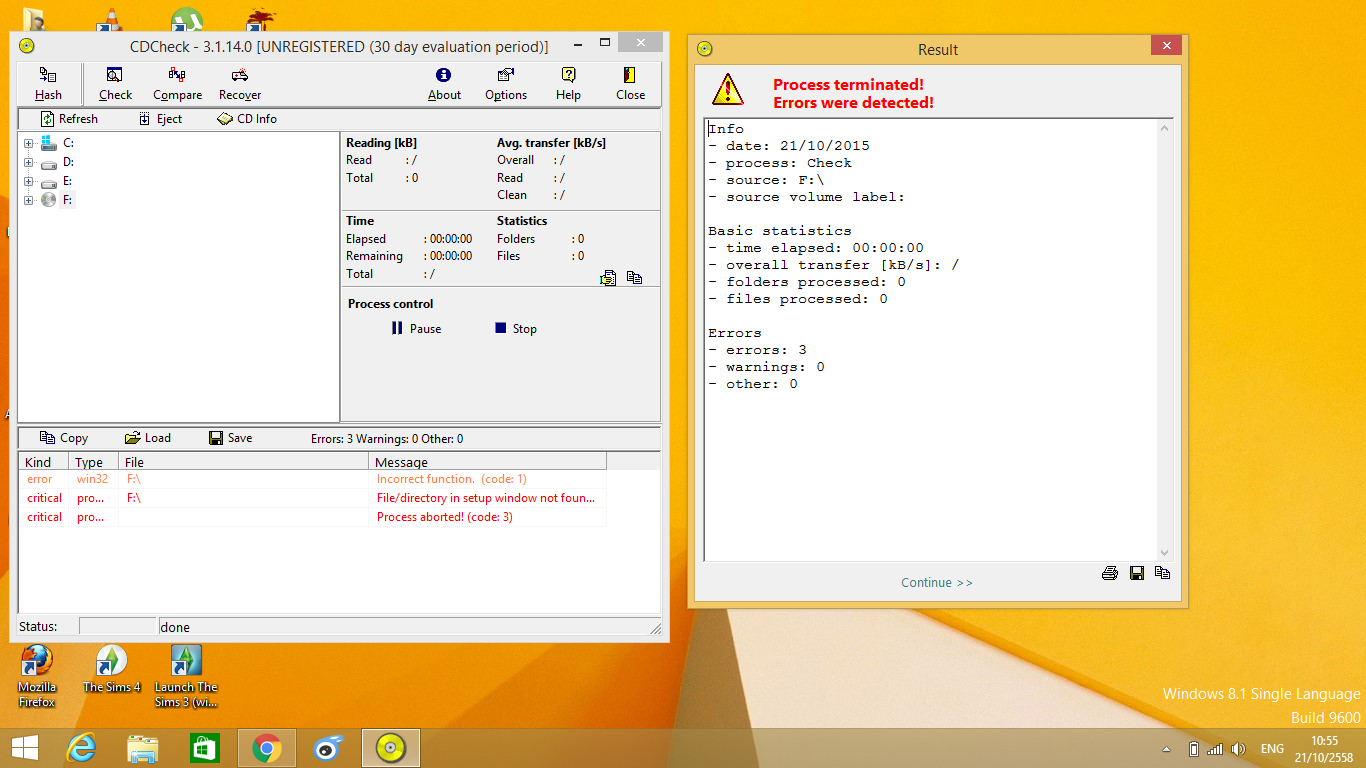The height and width of the screenshot is (768, 1366).
Task: Click the Message column header
Action: [x=487, y=462]
